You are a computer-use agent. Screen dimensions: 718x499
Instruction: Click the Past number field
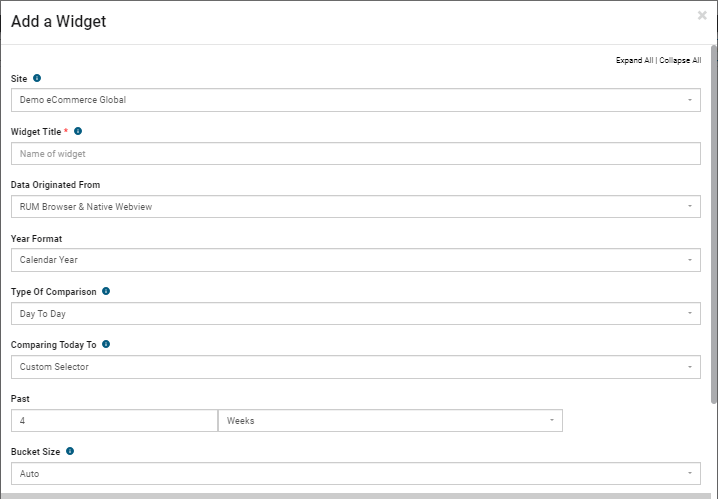pyautogui.click(x=114, y=421)
